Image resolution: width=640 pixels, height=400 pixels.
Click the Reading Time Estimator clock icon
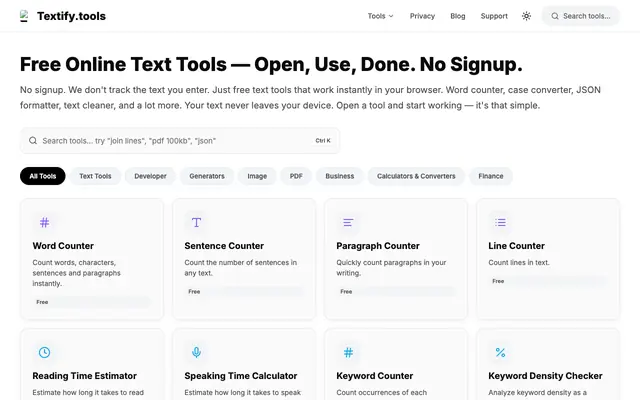pyautogui.click(x=44, y=352)
